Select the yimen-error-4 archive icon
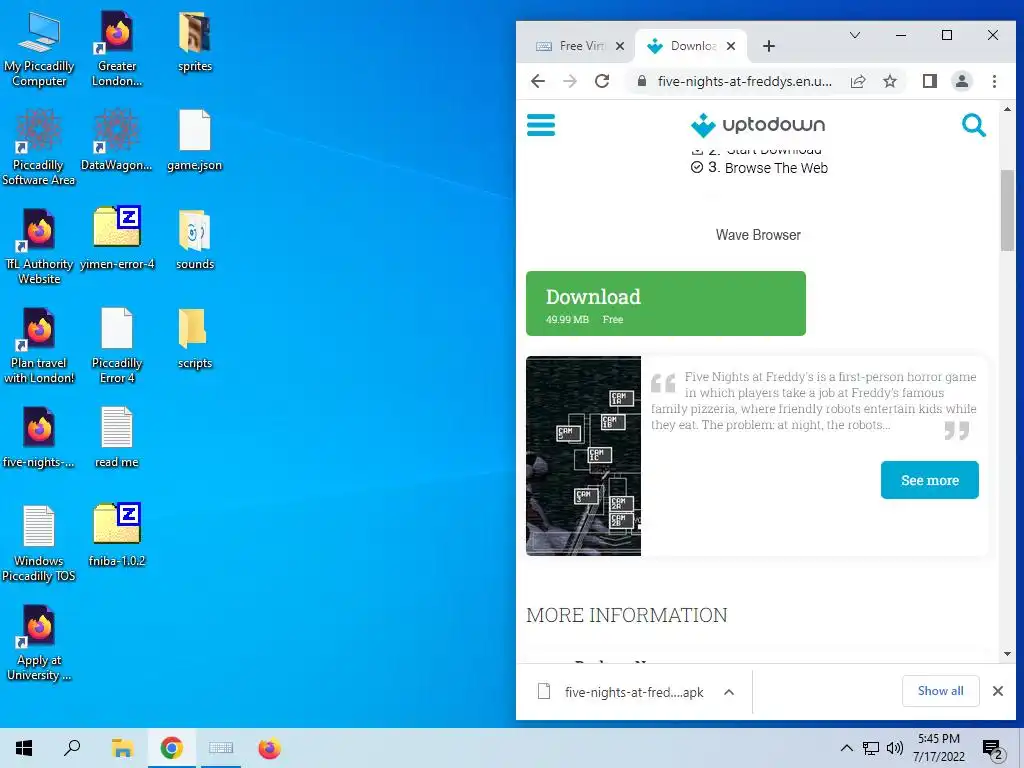1024x768 pixels. click(x=117, y=239)
